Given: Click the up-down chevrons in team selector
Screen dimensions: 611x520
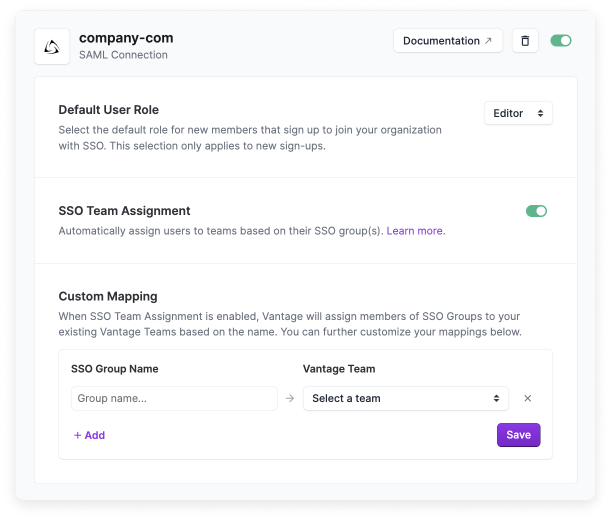Looking at the screenshot, I should (496, 398).
